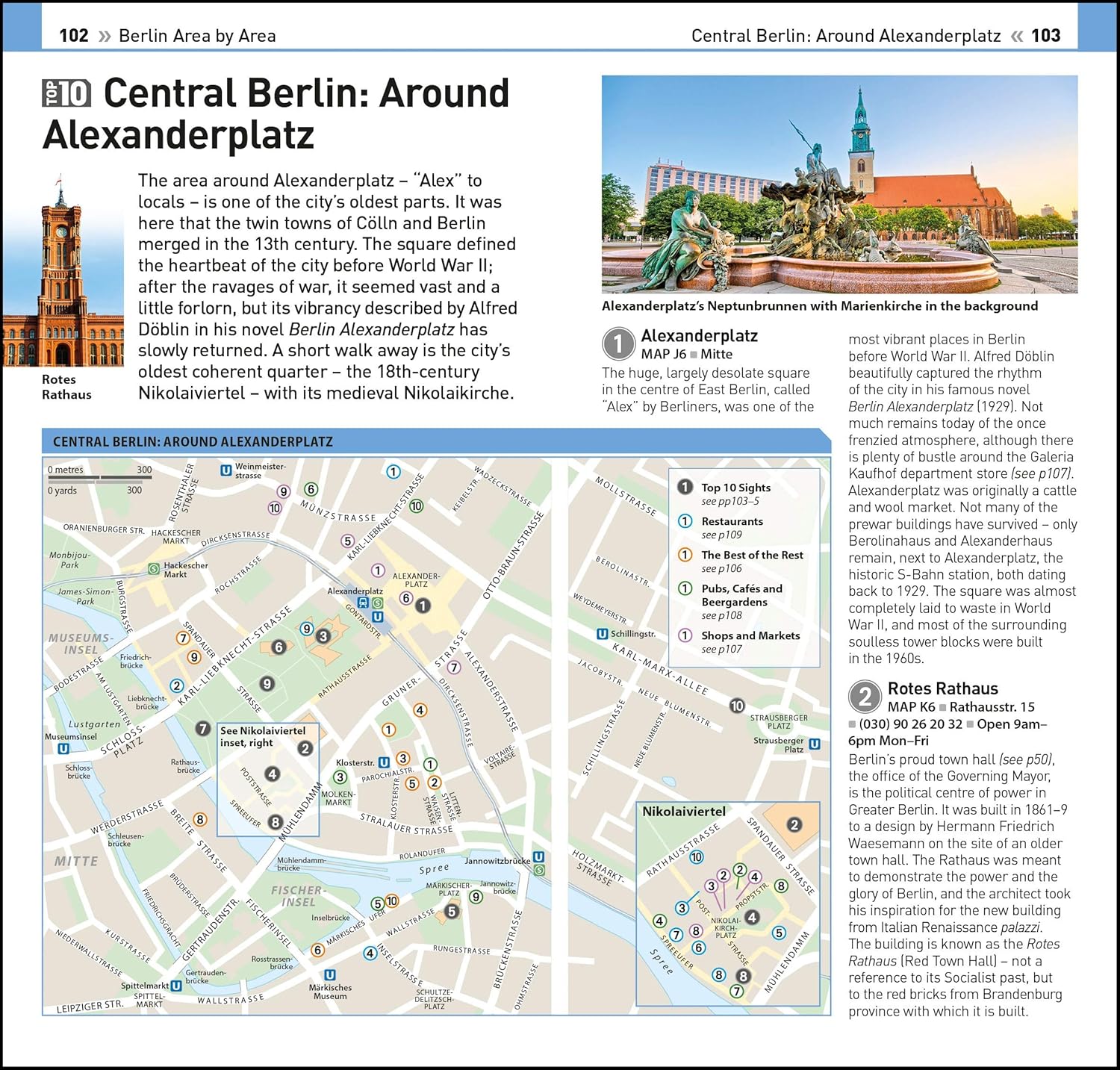1120x1070 pixels.
Task: Follow the "see p107" legend reference
Action: coord(721,650)
